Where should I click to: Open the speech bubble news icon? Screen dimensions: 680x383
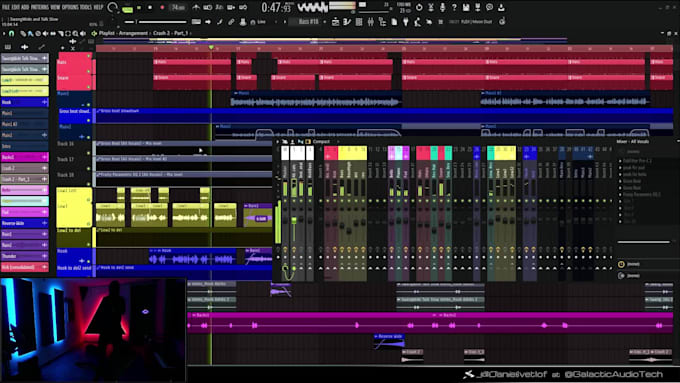[489, 7]
